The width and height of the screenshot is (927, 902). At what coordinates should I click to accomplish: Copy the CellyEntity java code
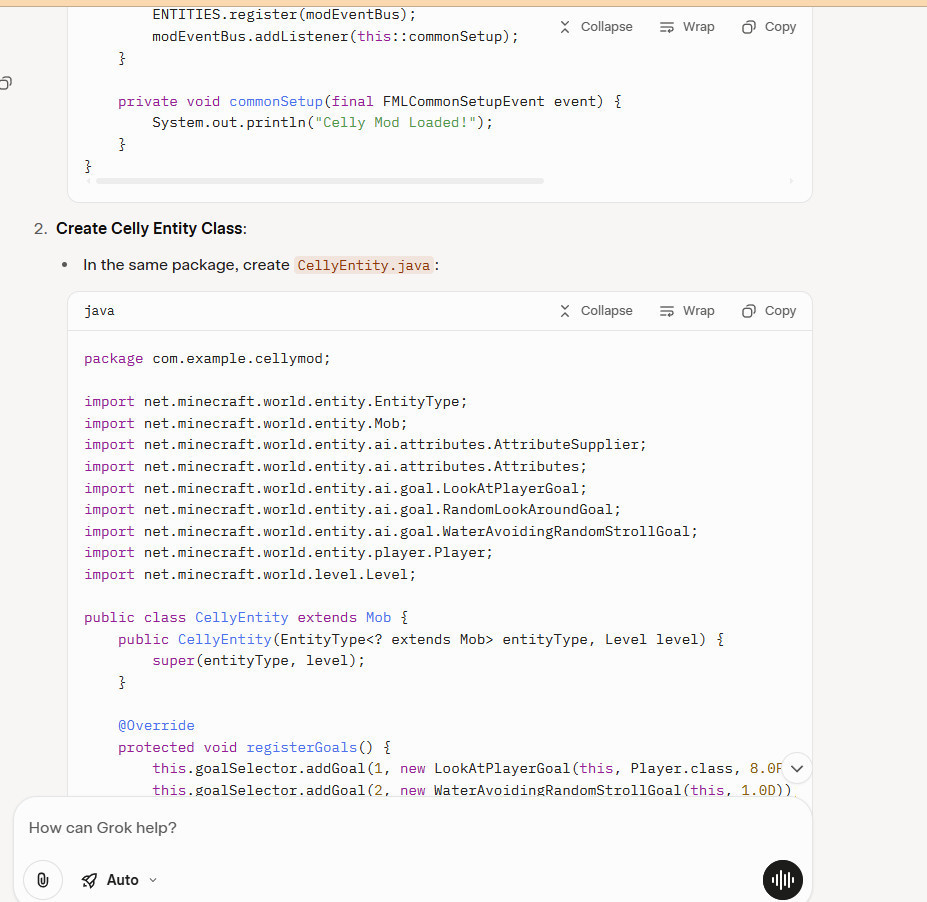click(769, 311)
